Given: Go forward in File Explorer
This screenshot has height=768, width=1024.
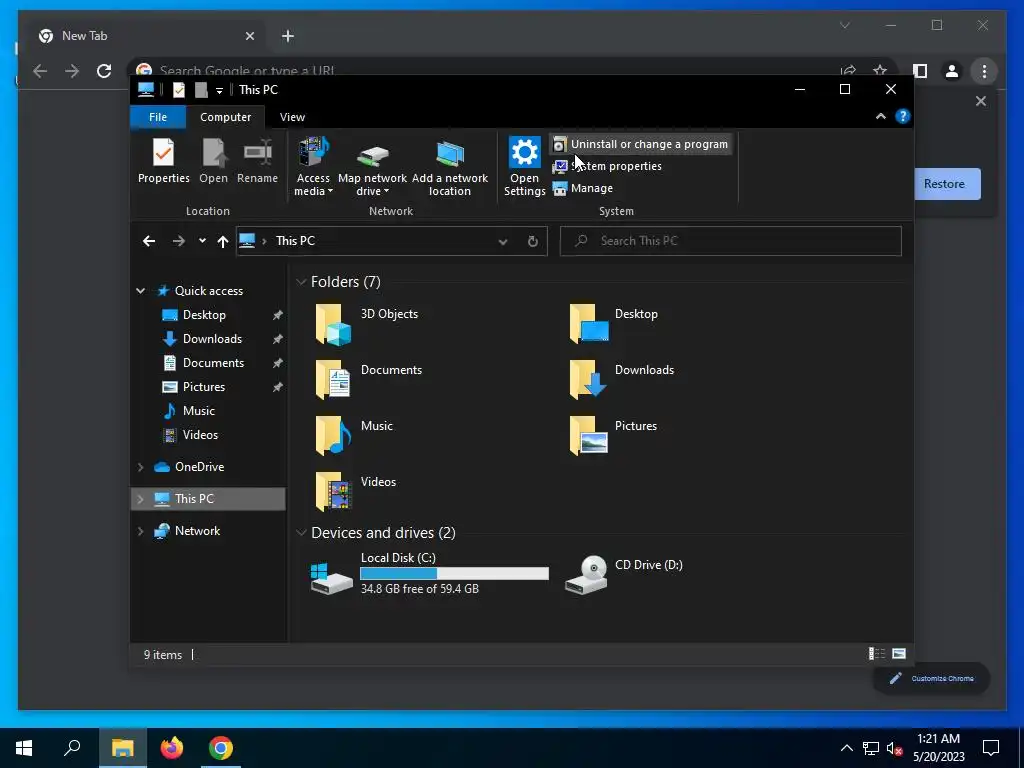Looking at the screenshot, I should (178, 241).
